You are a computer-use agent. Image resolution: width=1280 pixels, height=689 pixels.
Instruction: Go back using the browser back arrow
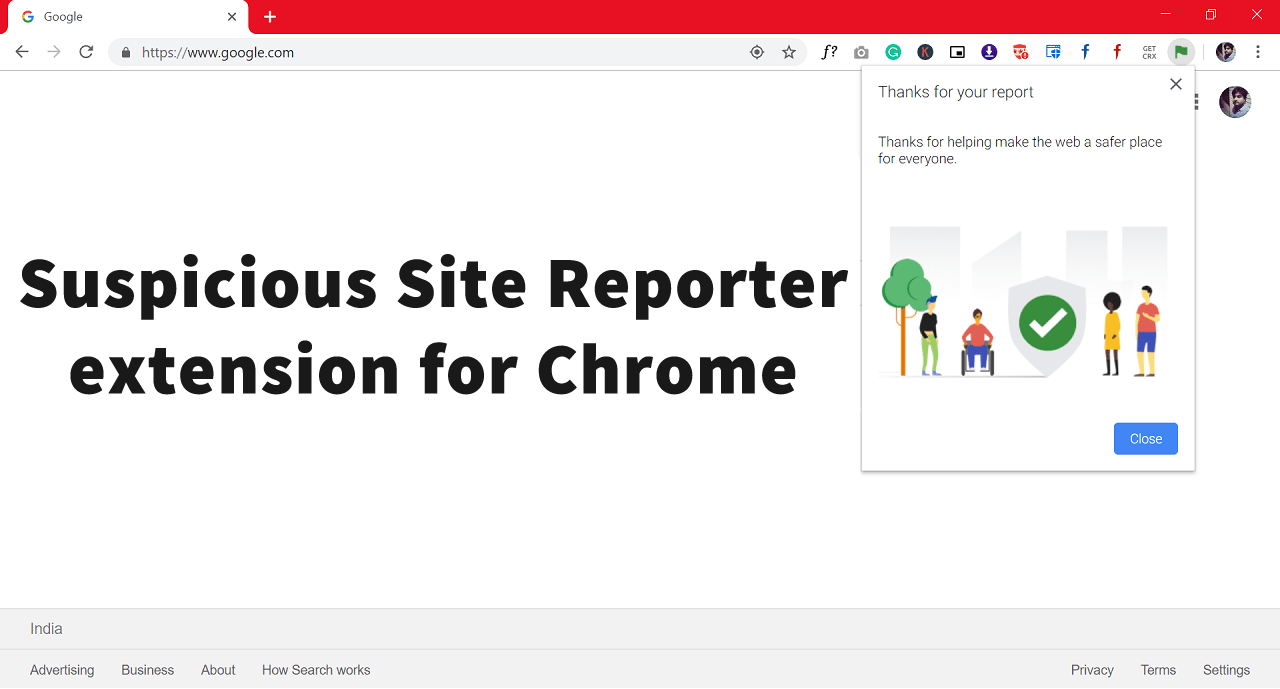(22, 52)
